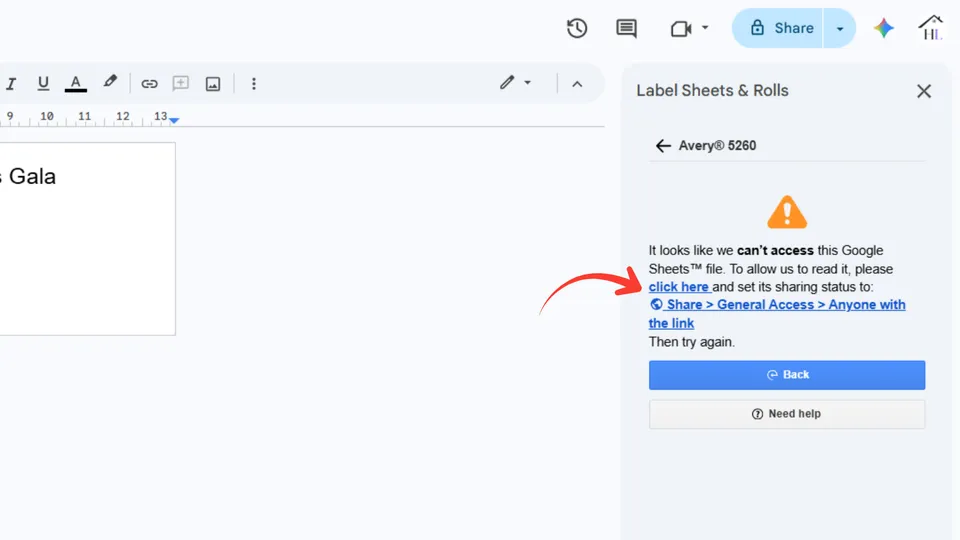
Task: Click the 'Avery® 5260' label text
Action: (x=717, y=146)
